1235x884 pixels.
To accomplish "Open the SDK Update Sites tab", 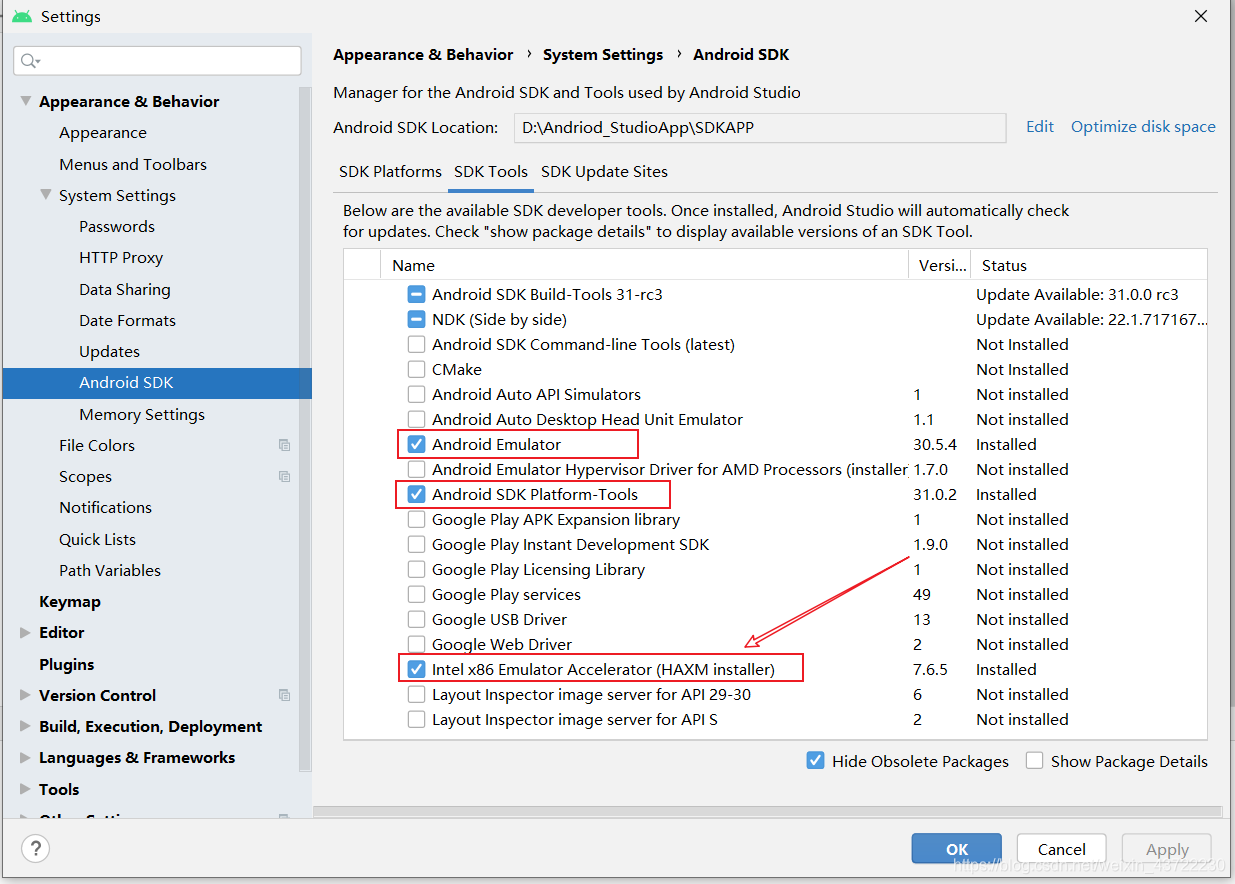I will point(604,171).
